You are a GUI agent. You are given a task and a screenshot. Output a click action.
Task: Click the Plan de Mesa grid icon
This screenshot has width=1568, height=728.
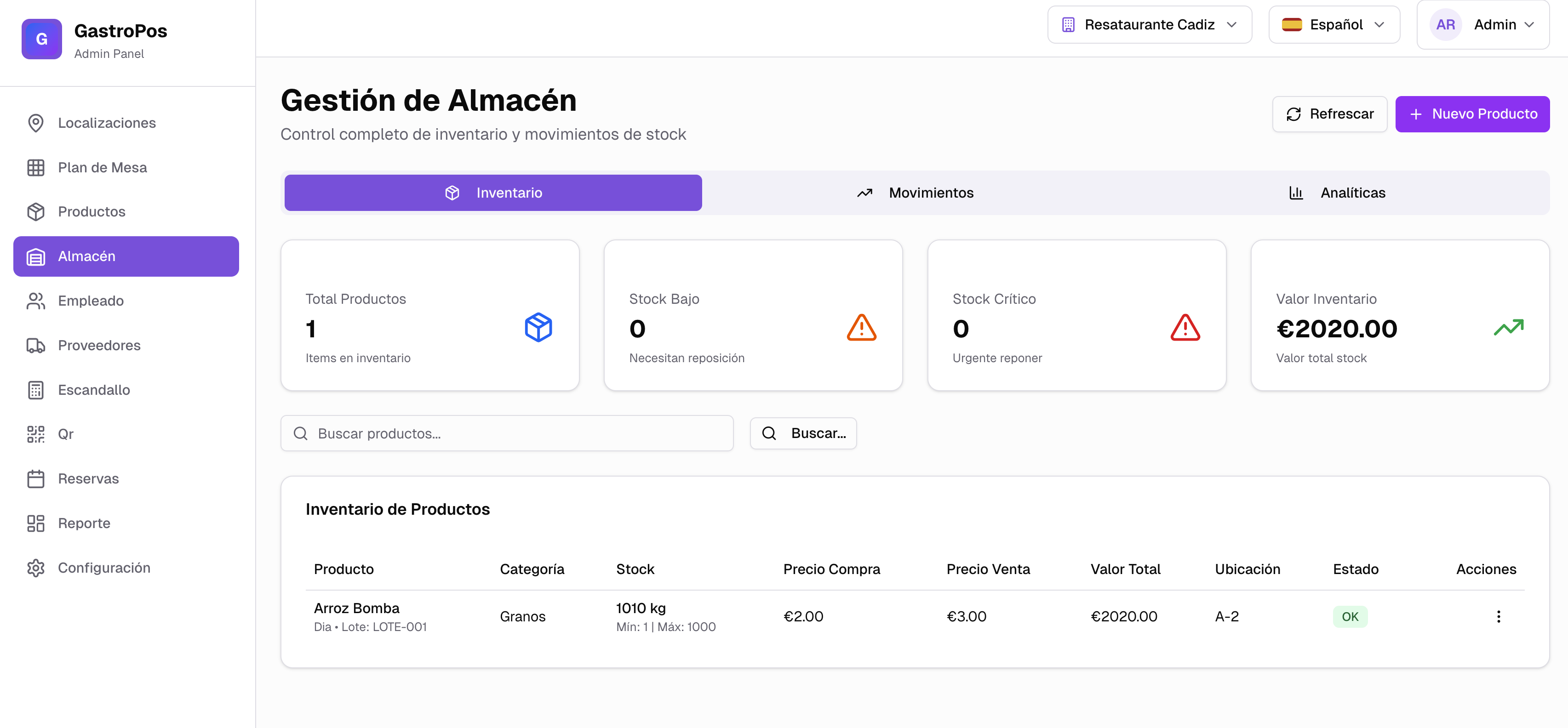coord(35,167)
